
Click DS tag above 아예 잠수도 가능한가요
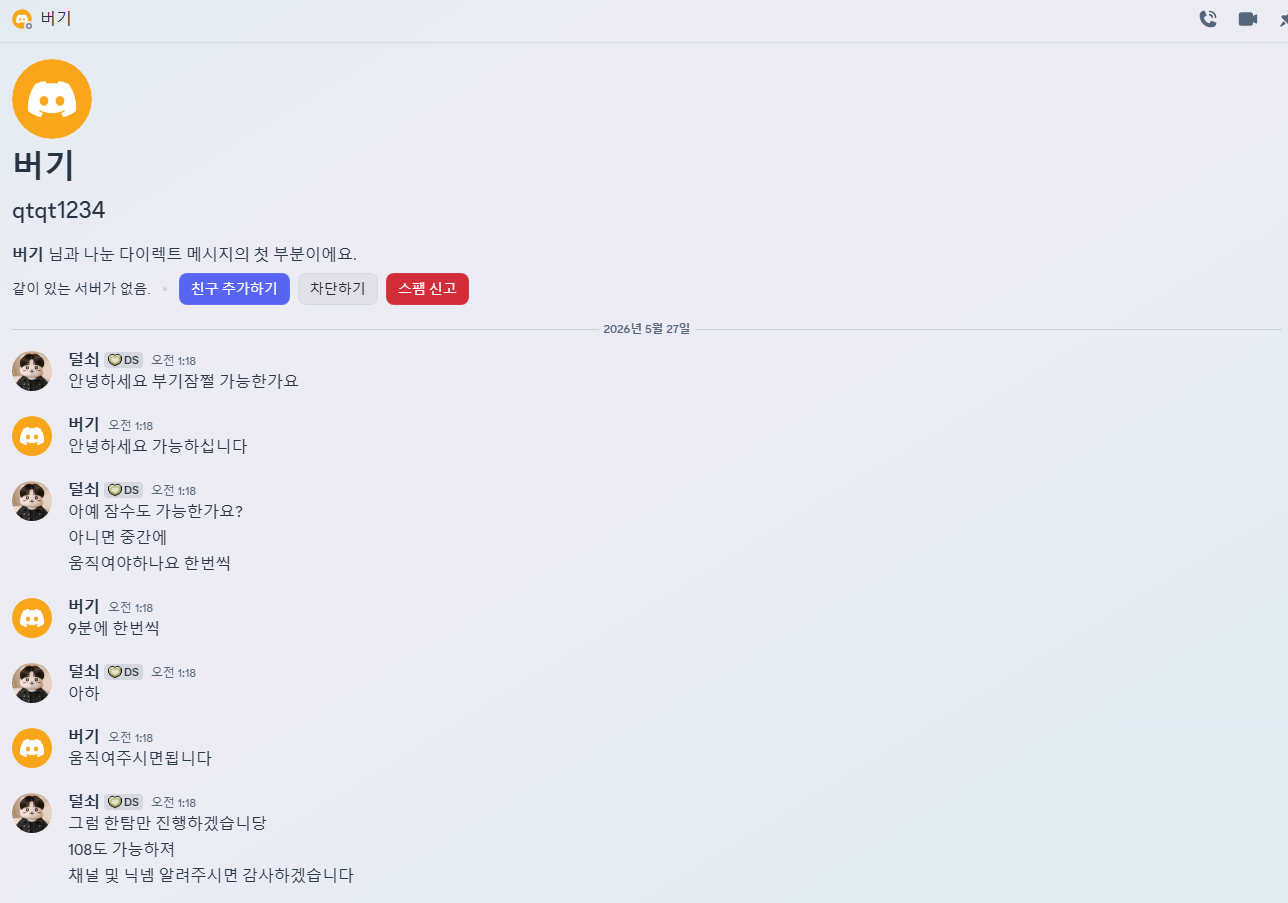124,490
